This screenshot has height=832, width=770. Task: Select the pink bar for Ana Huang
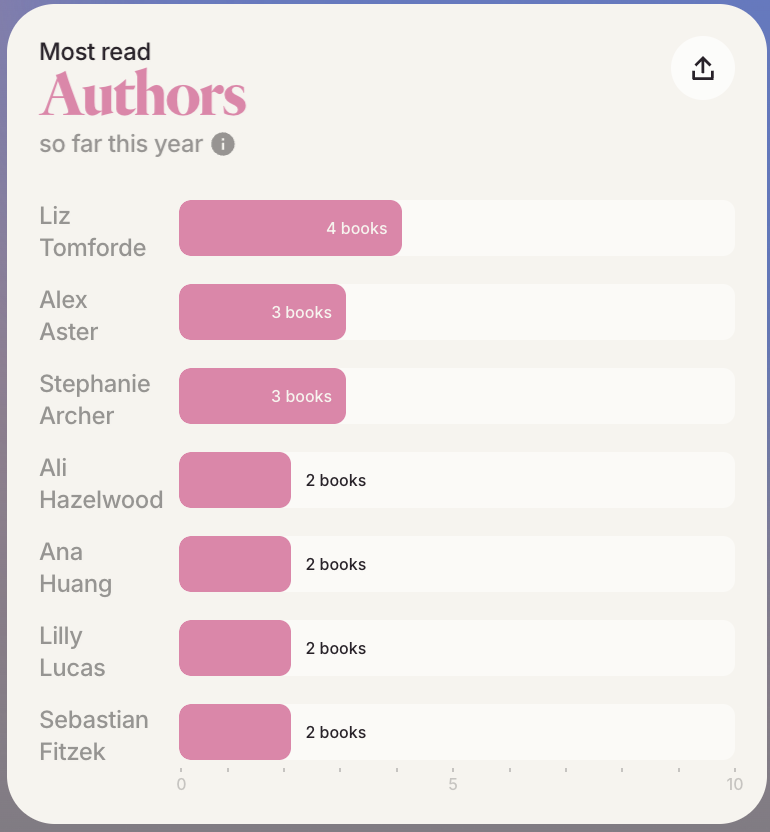pyautogui.click(x=235, y=564)
